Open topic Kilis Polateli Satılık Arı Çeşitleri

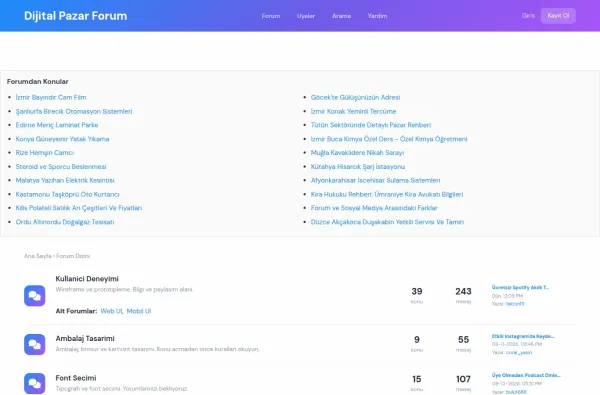pos(79,208)
